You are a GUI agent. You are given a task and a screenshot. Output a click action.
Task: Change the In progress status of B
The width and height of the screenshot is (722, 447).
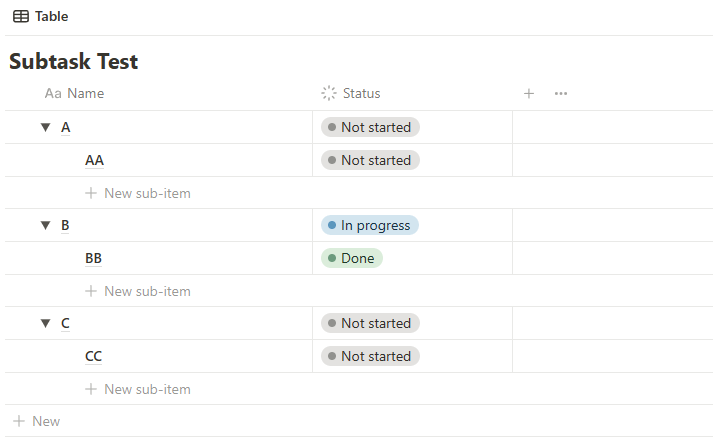[x=370, y=225]
